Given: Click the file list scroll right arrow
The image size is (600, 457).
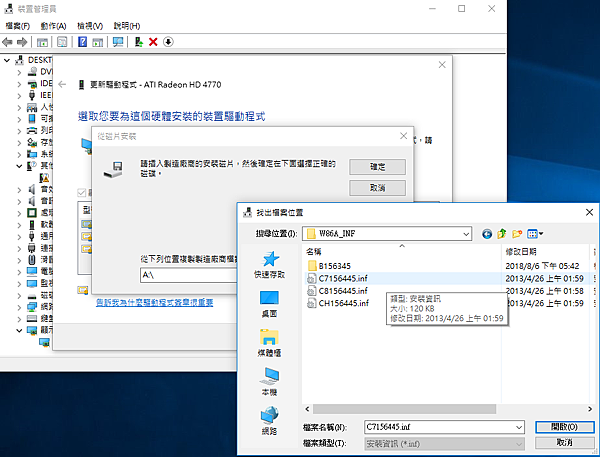Looking at the screenshot, I should click(x=590, y=409).
